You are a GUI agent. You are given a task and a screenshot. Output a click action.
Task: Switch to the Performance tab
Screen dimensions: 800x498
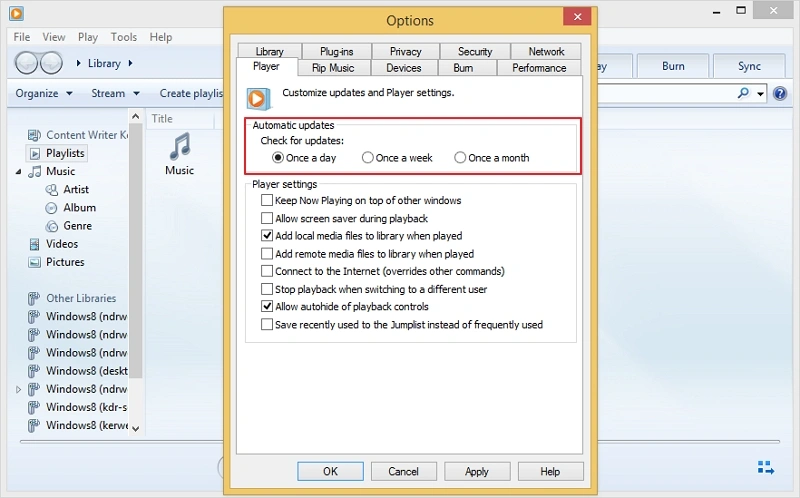point(539,68)
